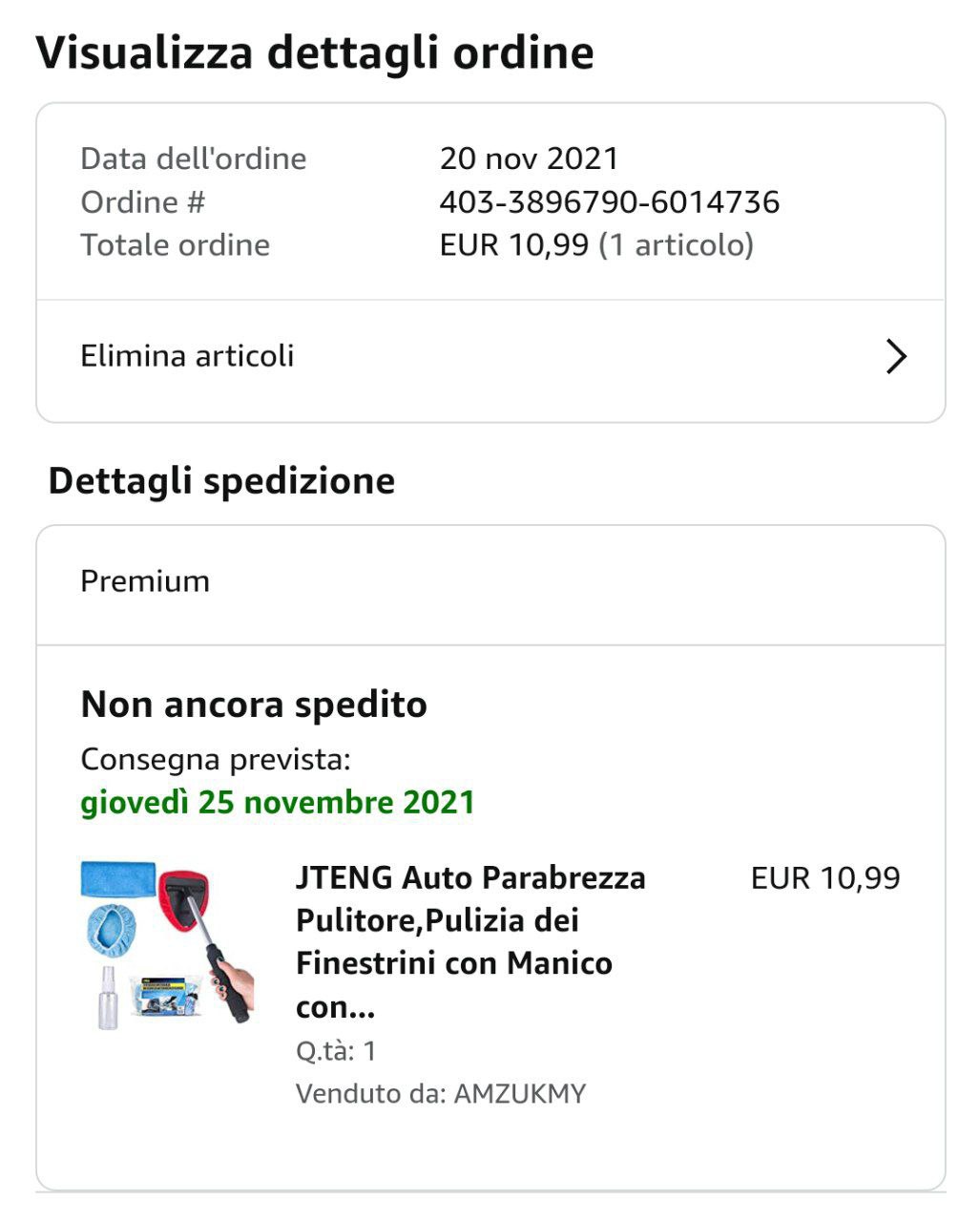Tap the item price EUR 10,99 beside product
The width and height of the screenshot is (980, 1222).
[824, 878]
